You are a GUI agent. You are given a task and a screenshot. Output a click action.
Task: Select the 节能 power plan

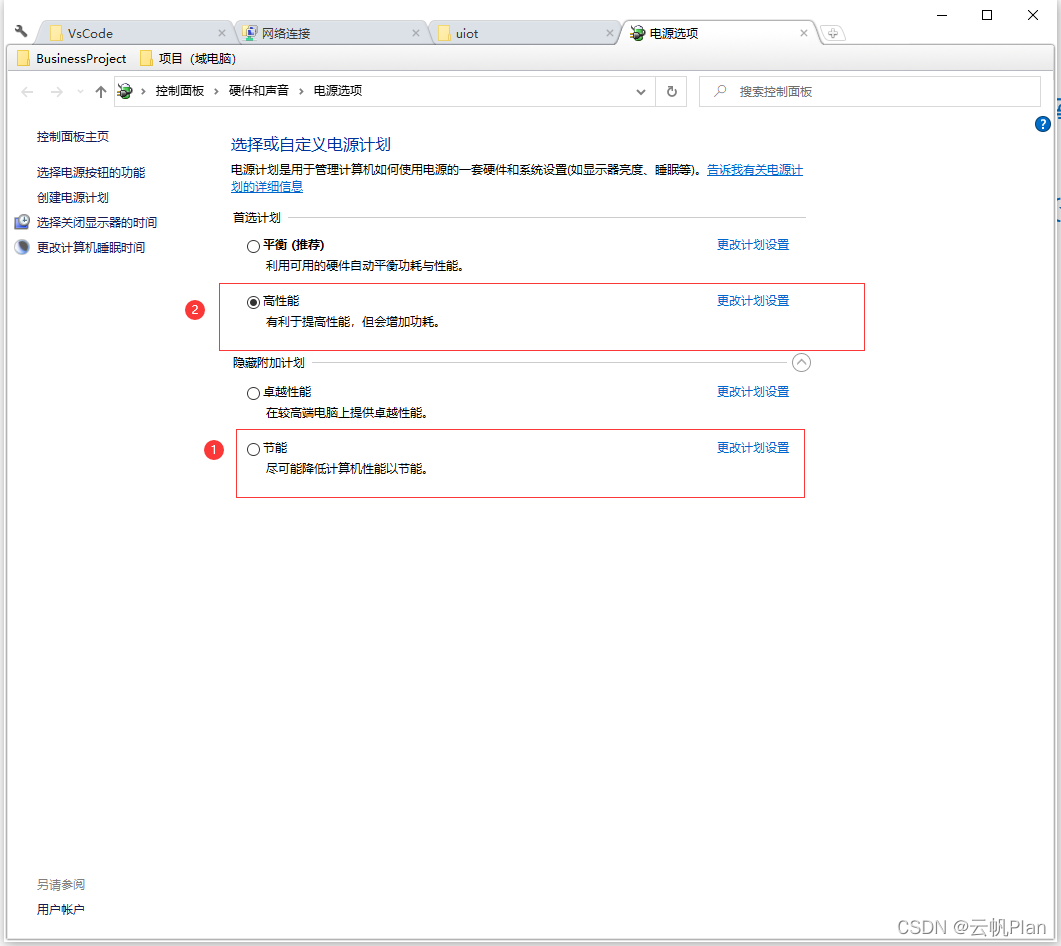[x=253, y=449]
